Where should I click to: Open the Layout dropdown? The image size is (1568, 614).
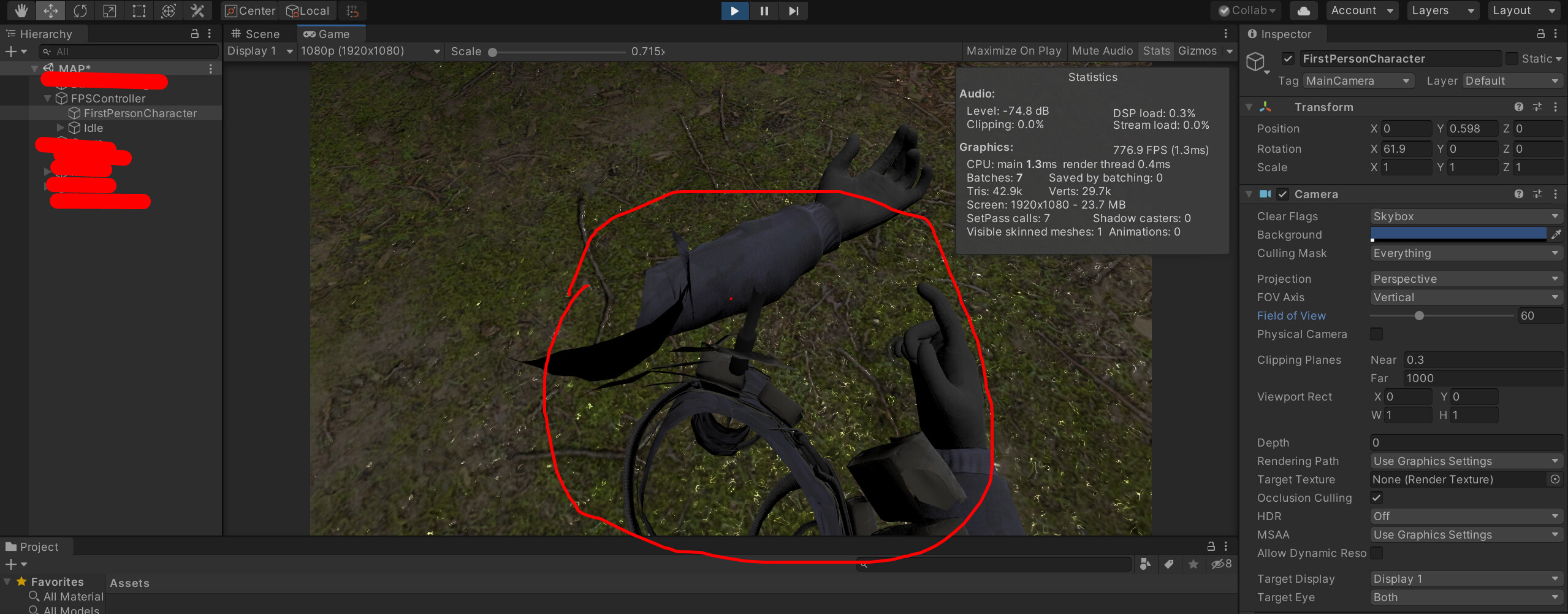[1523, 10]
